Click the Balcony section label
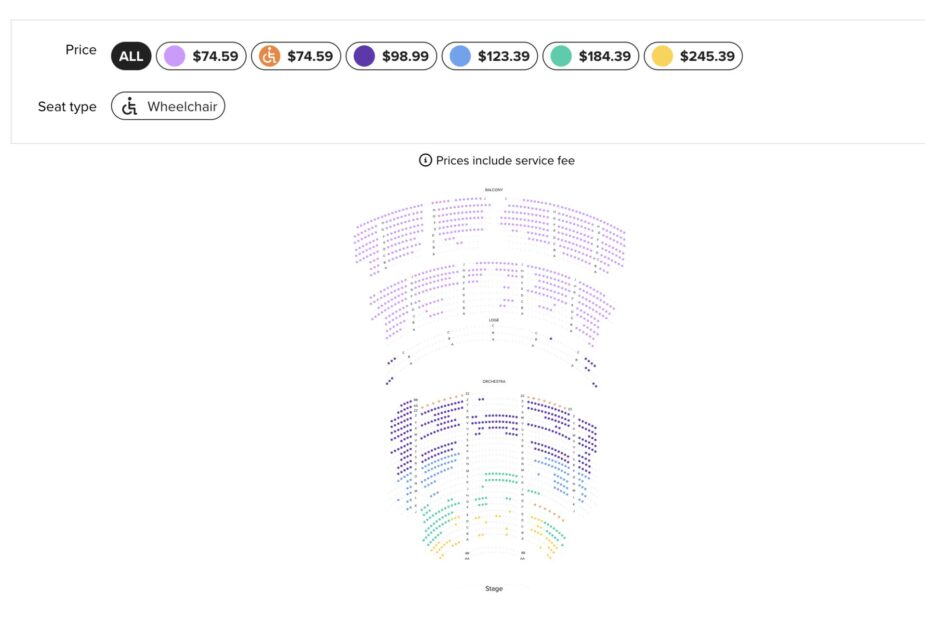This screenshot has height=633, width=925. (x=494, y=190)
